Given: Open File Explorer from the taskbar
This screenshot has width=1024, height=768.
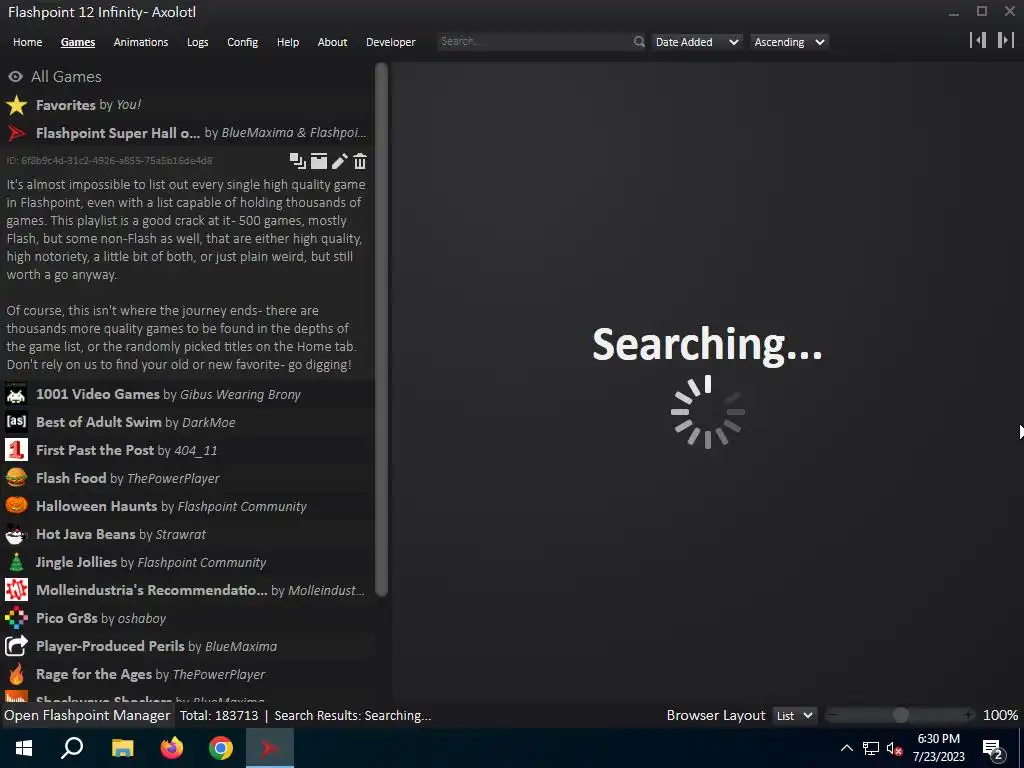Looking at the screenshot, I should point(122,748).
